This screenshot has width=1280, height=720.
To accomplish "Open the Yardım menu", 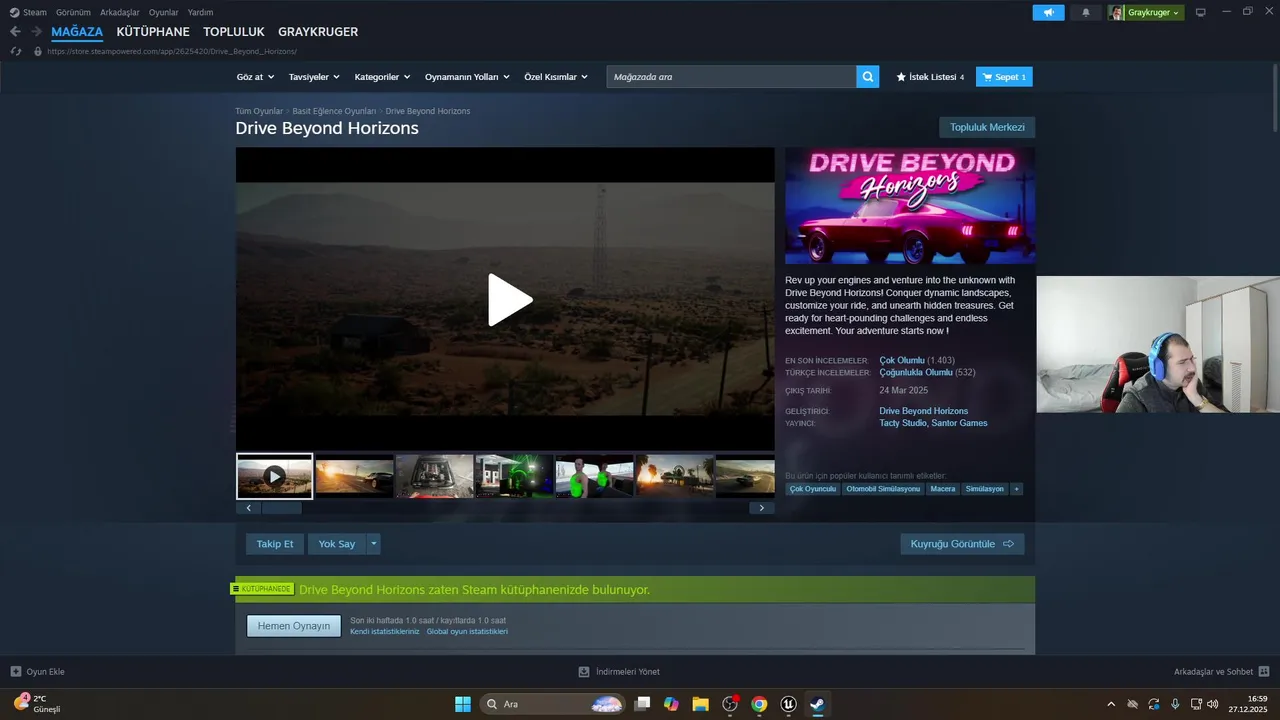I will (x=200, y=12).
